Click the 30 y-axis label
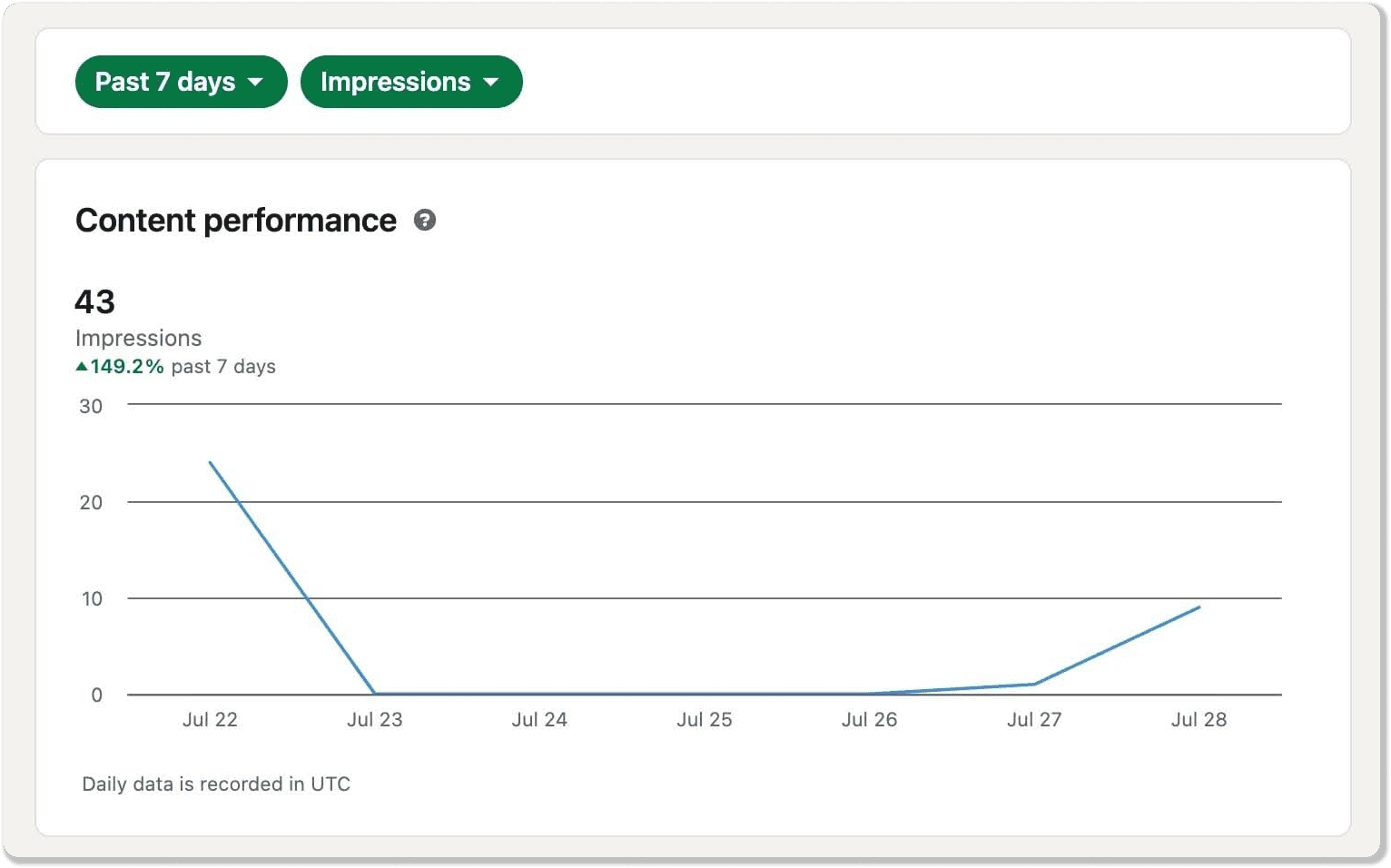1391x868 pixels. click(x=91, y=406)
